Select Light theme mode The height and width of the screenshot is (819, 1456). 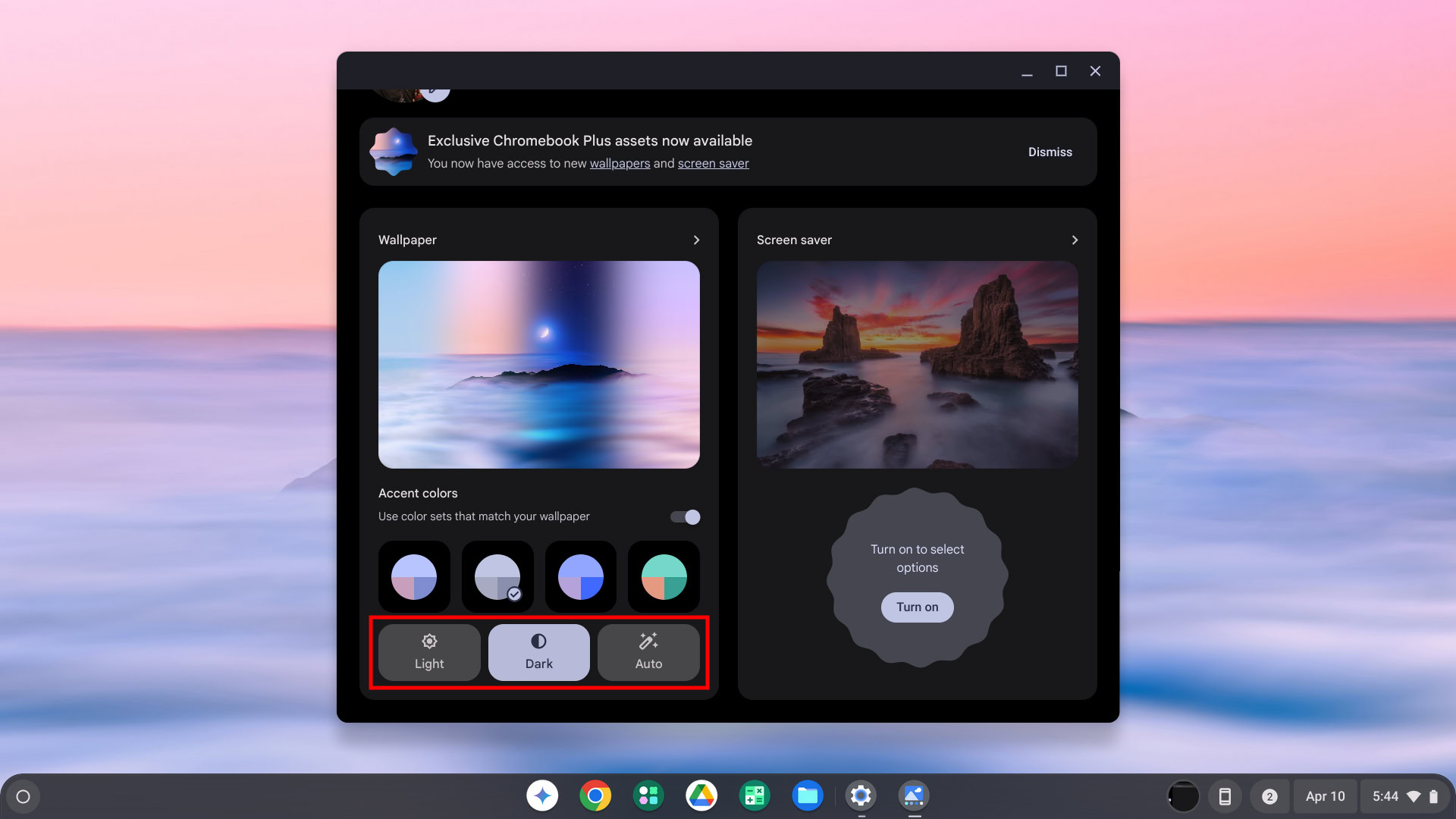(x=429, y=652)
